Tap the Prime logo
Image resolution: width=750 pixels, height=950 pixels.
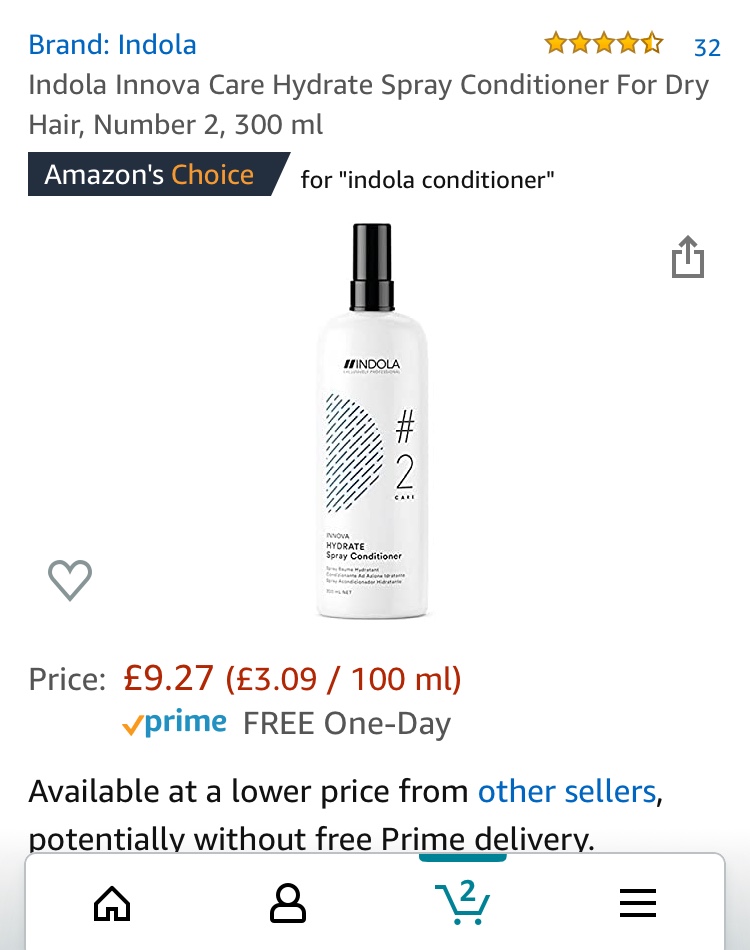click(175, 724)
